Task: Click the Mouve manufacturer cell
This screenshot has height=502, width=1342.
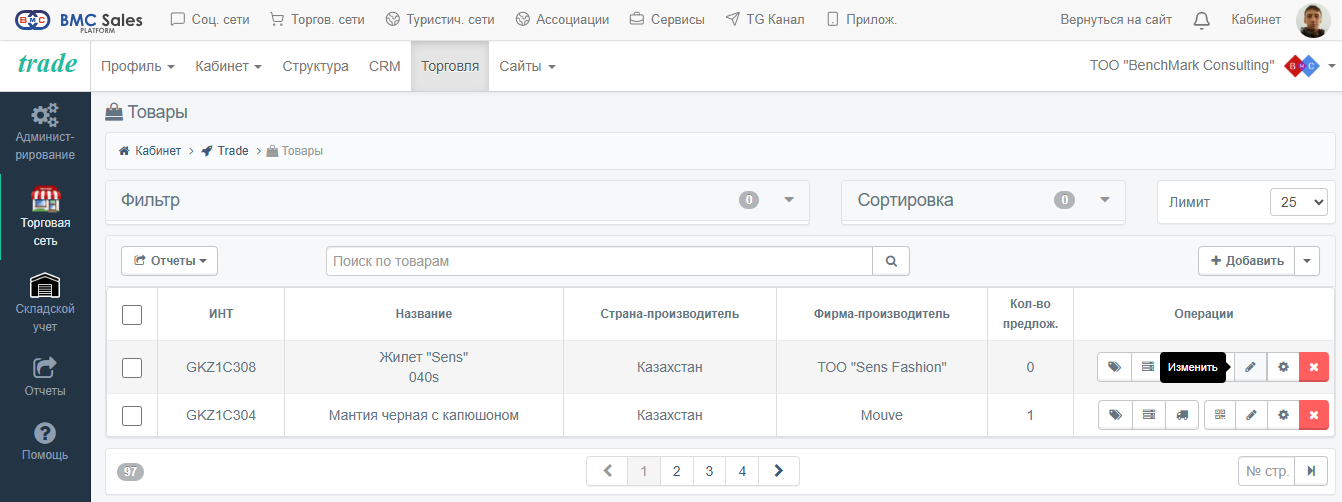Action: (882, 415)
